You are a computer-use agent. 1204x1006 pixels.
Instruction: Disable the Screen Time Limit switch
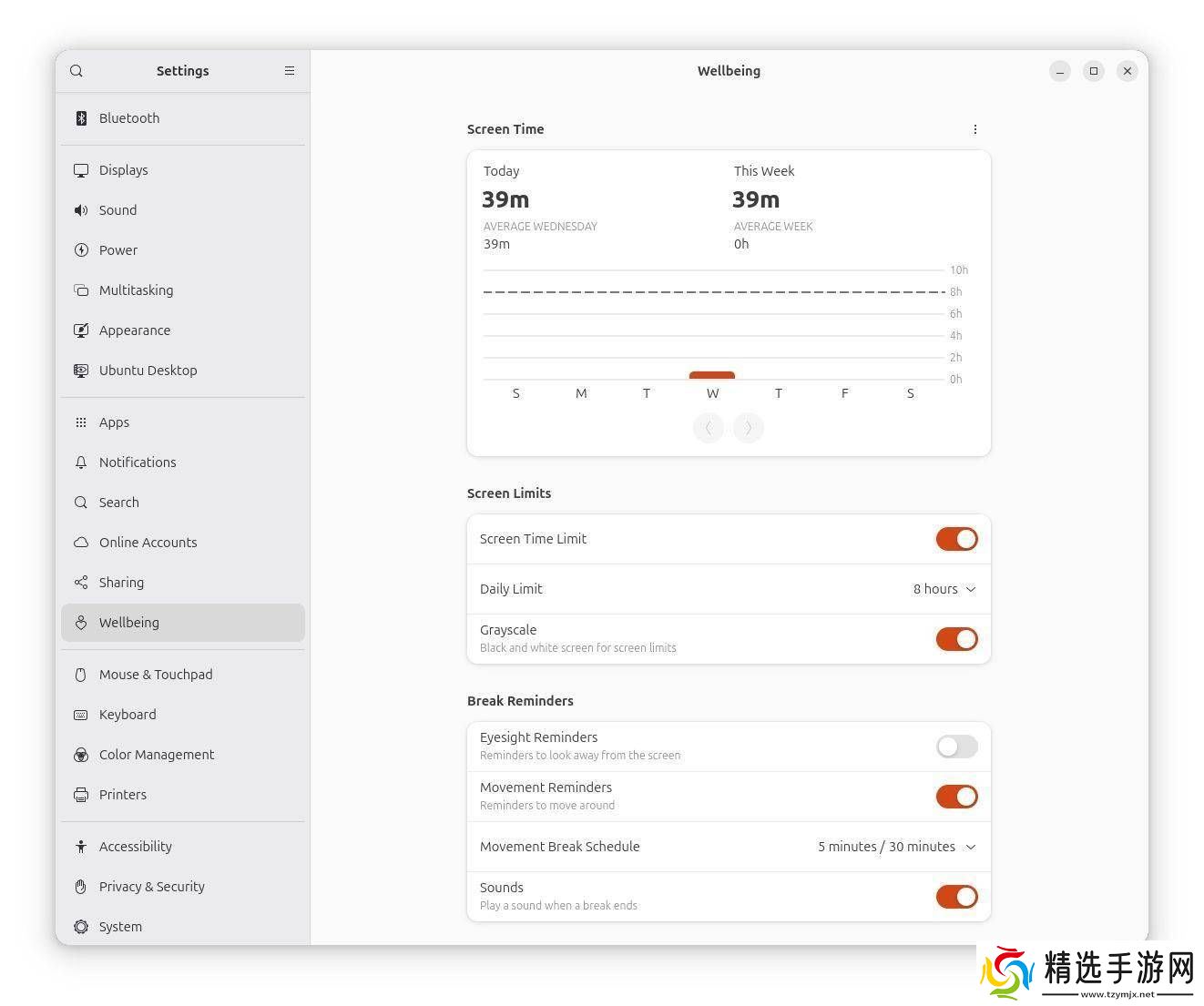[956, 539]
